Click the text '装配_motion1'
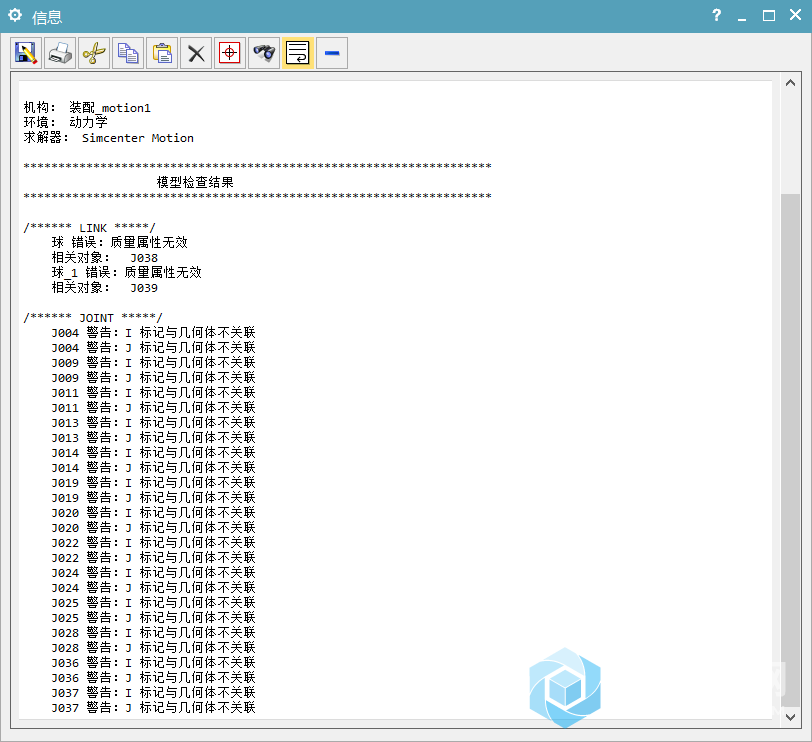 tap(110, 108)
